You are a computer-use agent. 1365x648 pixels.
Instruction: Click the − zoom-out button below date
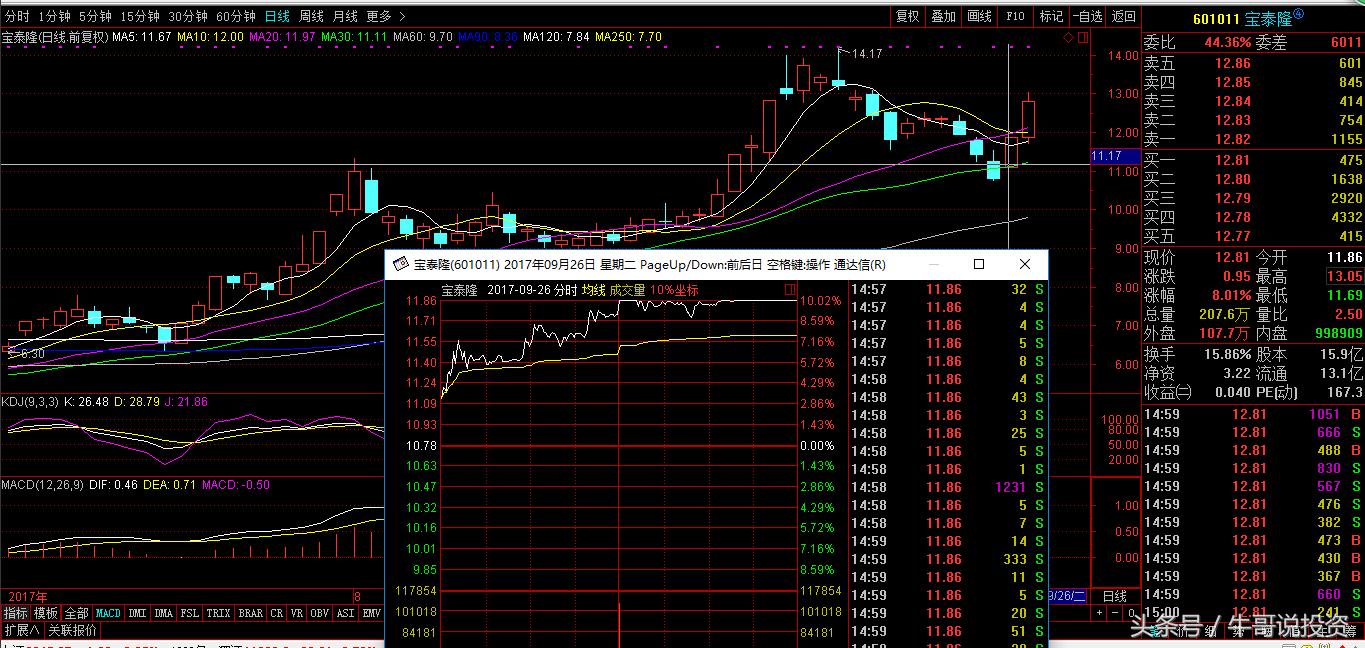[1113, 613]
